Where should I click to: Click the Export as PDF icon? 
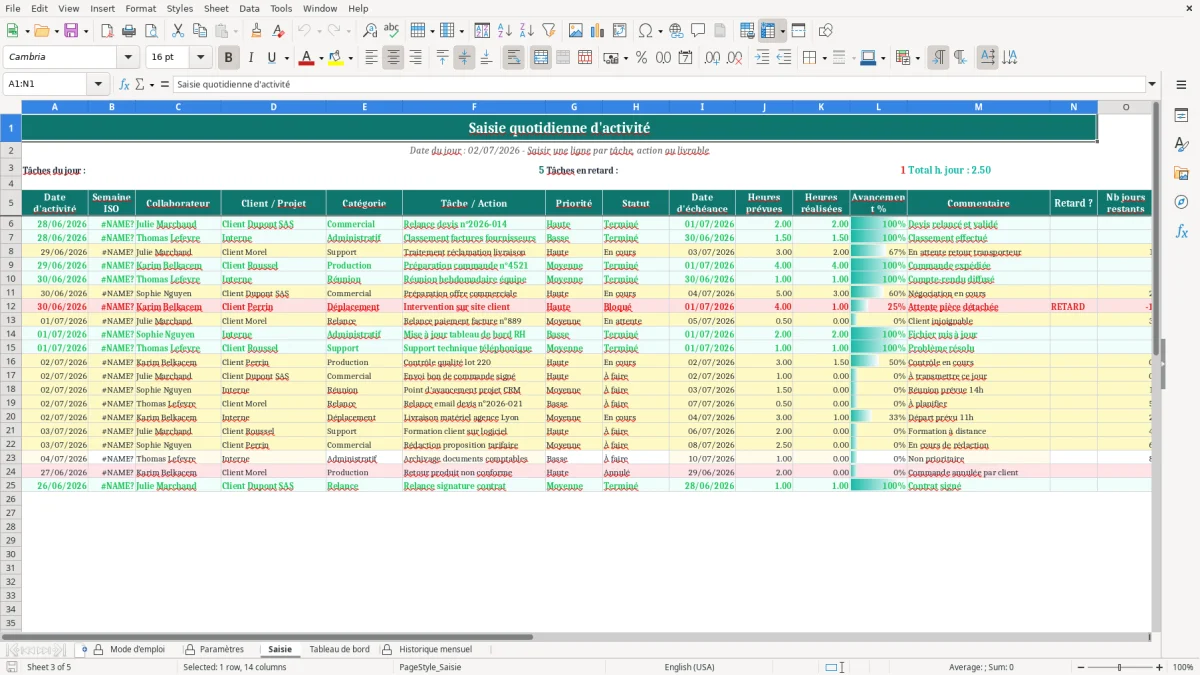coord(107,31)
